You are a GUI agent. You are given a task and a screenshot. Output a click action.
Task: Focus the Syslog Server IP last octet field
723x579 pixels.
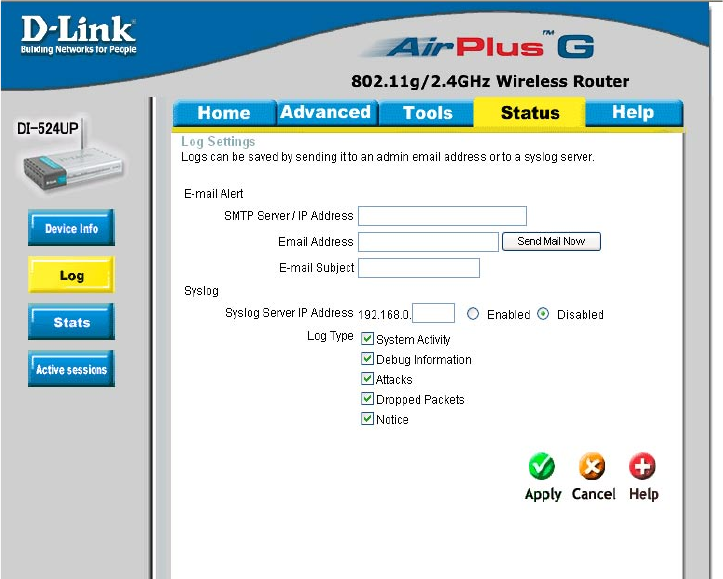click(x=433, y=313)
